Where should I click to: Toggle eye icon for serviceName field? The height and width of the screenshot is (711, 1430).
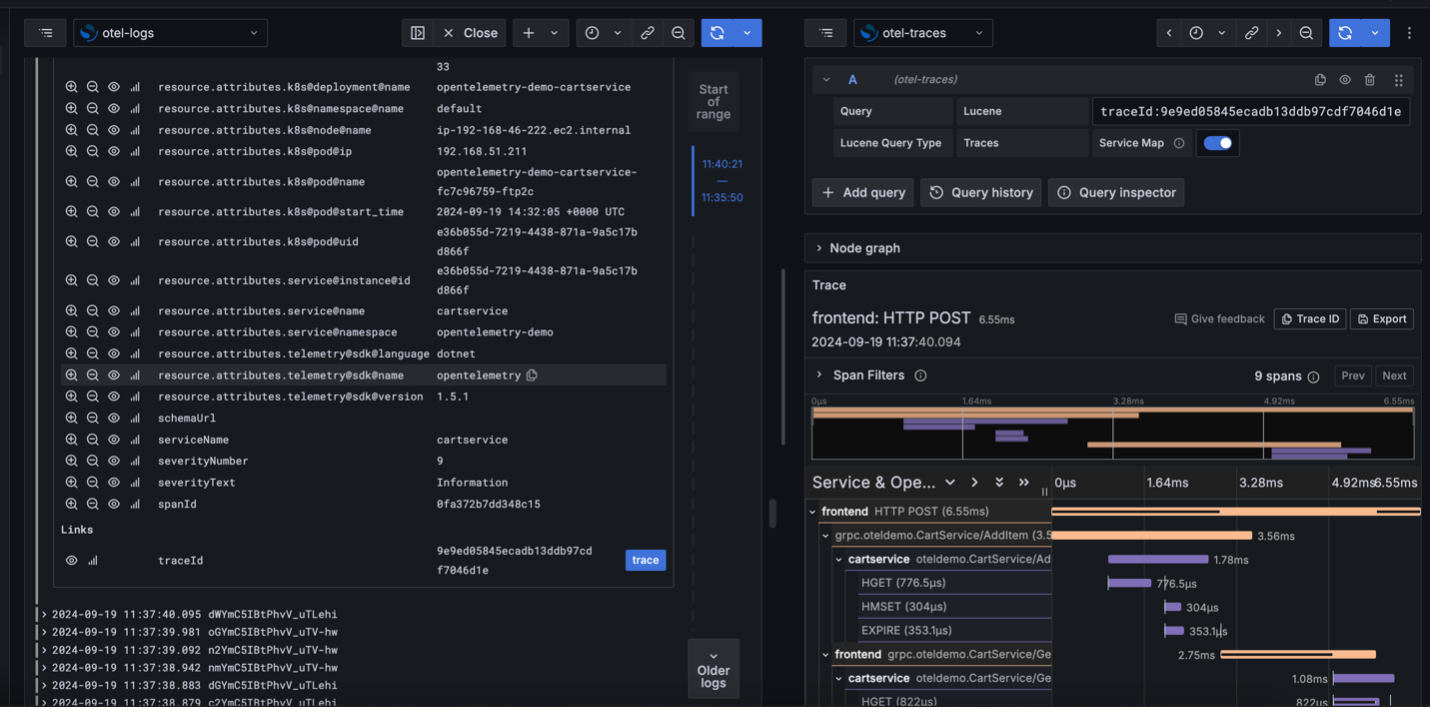click(x=114, y=440)
